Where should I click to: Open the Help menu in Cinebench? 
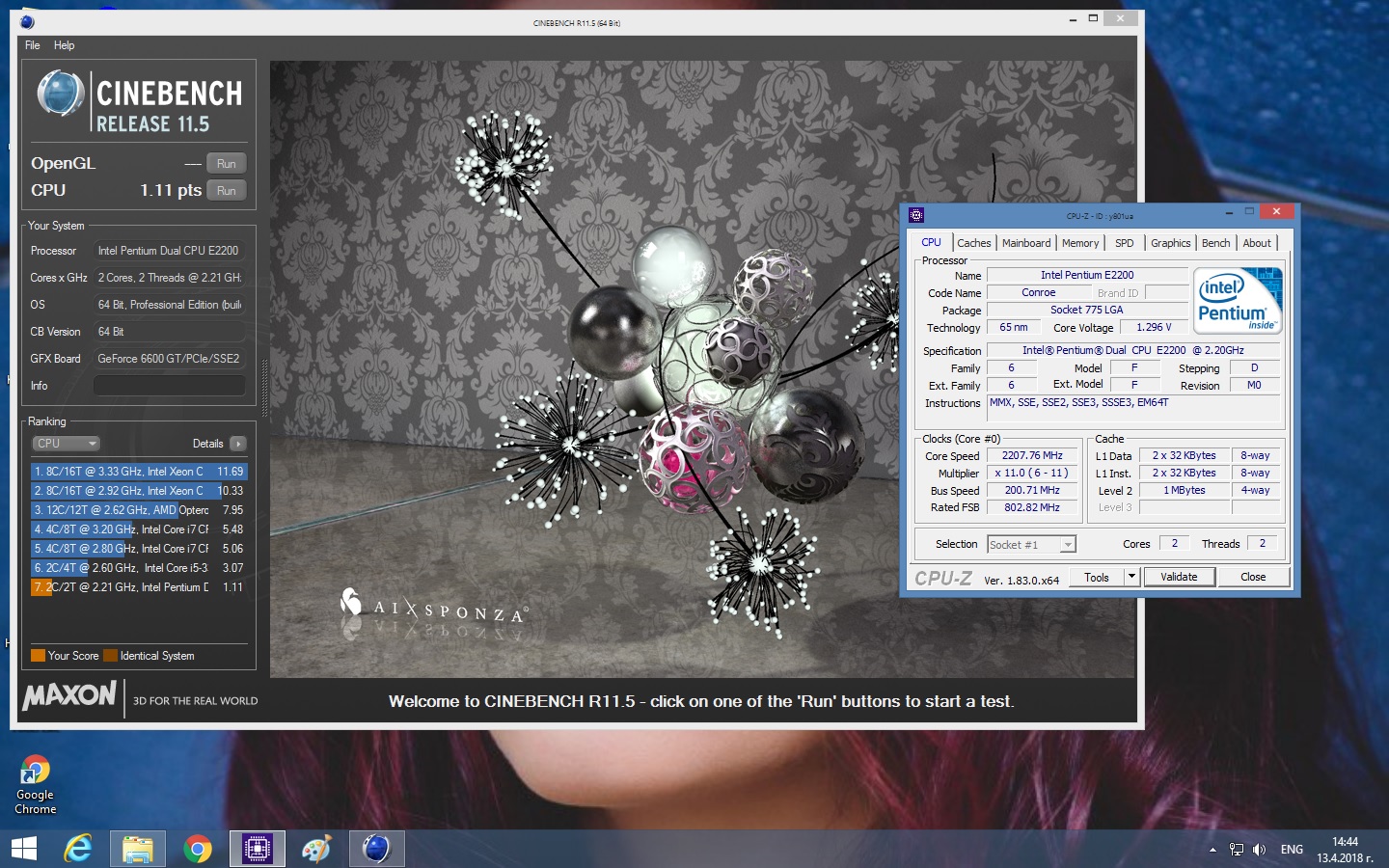click(64, 45)
